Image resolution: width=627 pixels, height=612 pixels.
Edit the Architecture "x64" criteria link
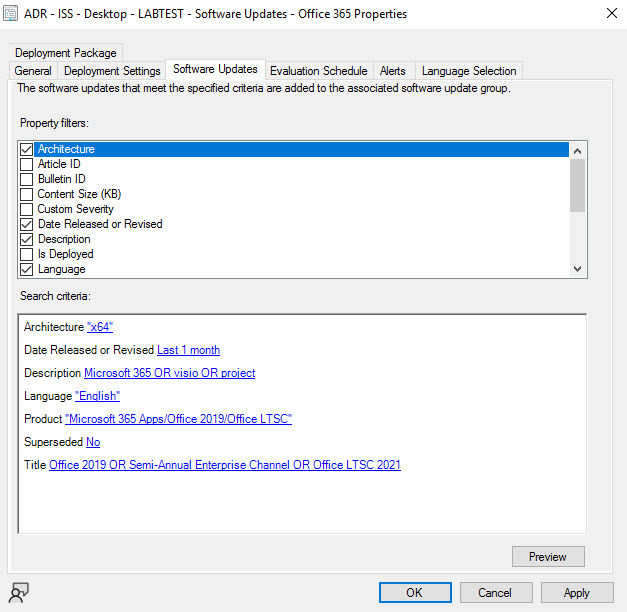[x=100, y=327]
